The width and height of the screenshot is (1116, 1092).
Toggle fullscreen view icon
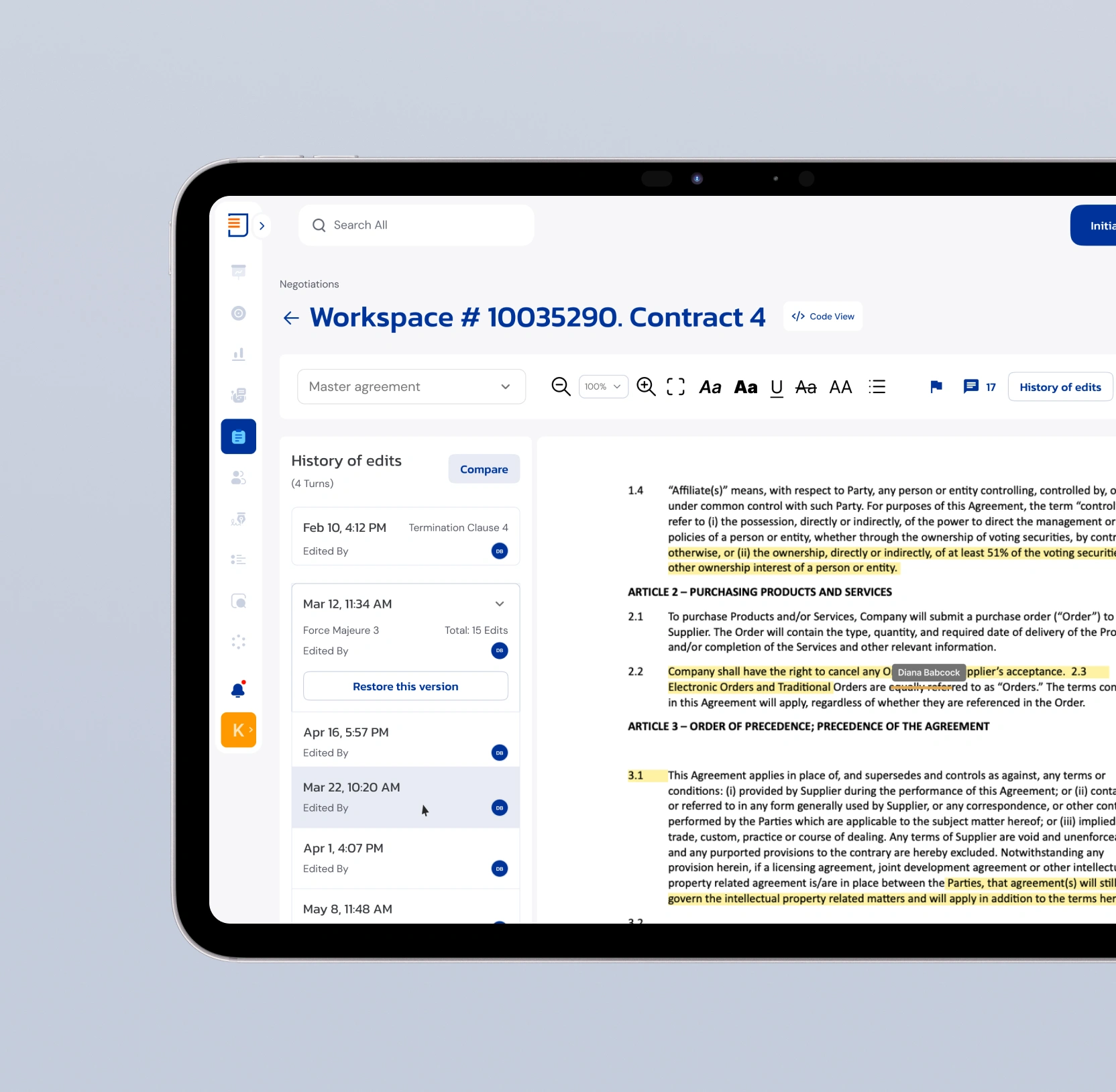point(675,387)
